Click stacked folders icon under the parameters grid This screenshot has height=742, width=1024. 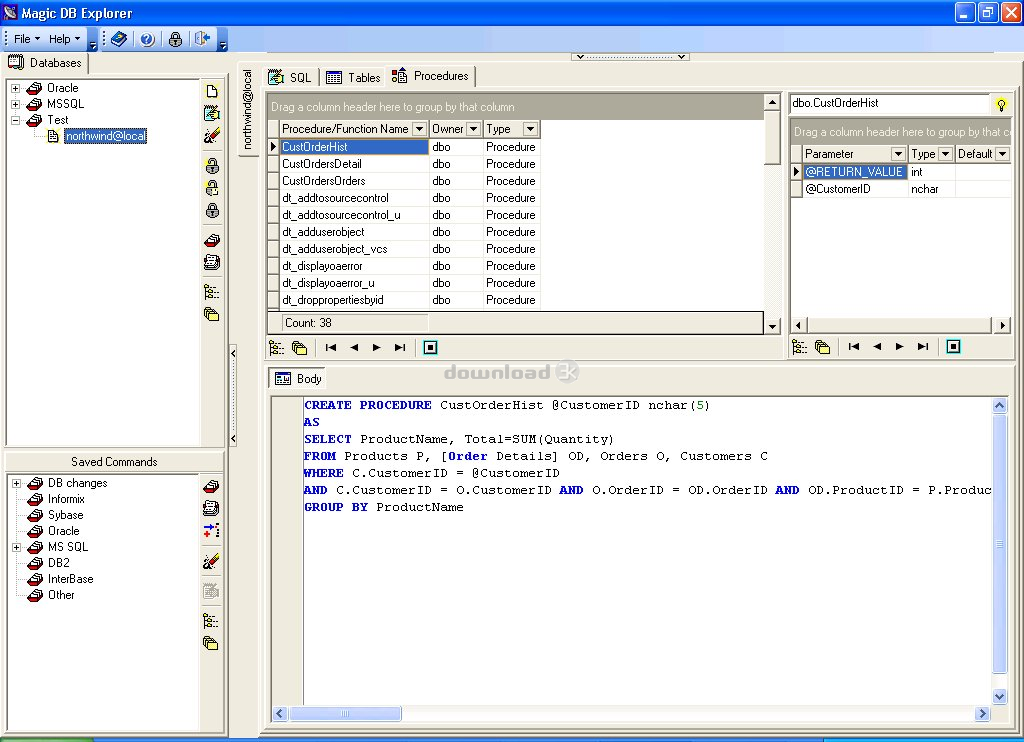pos(822,347)
